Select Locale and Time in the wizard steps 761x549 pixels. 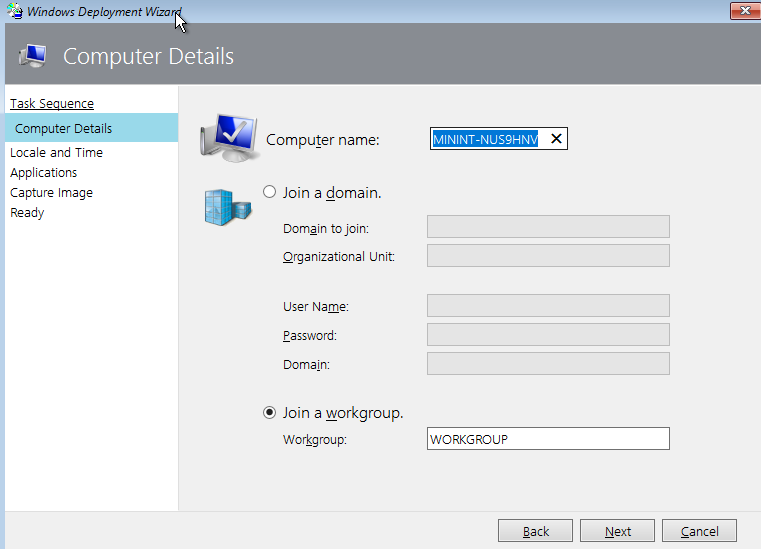point(56,152)
